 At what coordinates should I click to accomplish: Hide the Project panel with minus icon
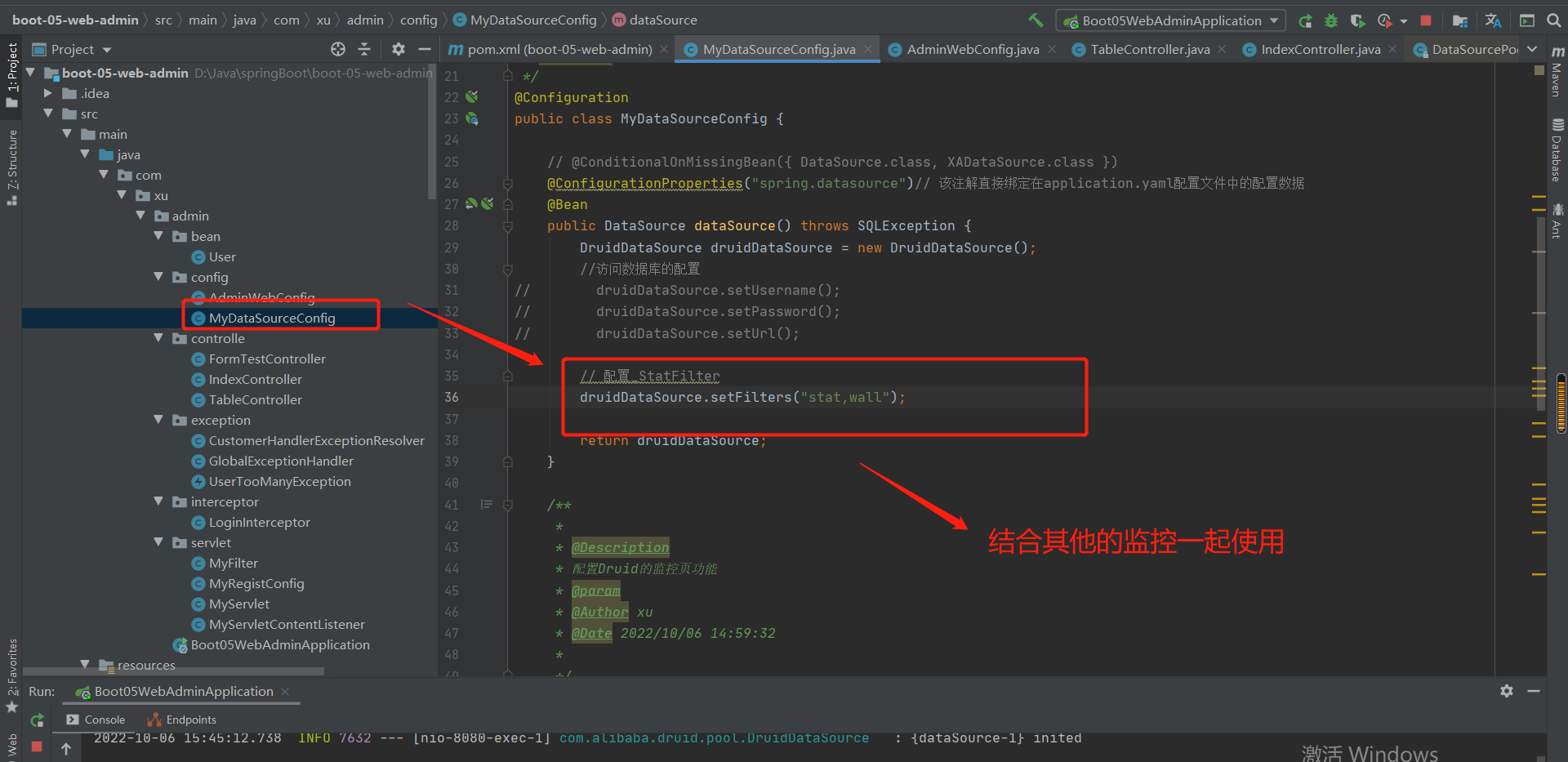424,49
